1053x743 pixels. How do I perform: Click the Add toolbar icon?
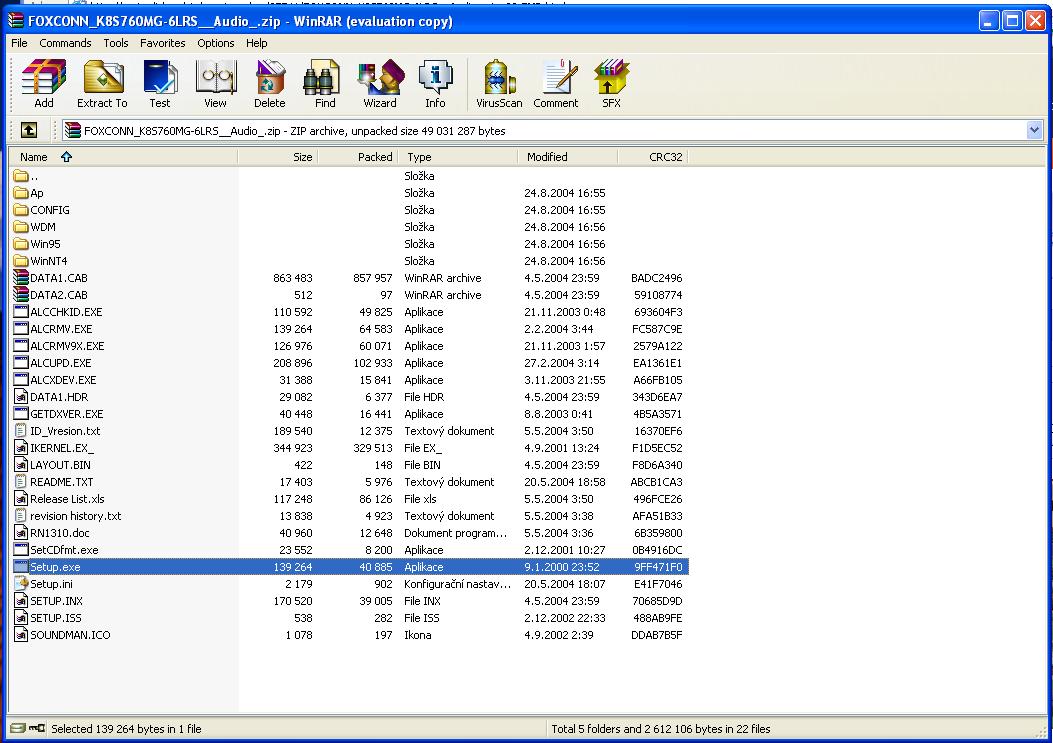pos(43,83)
